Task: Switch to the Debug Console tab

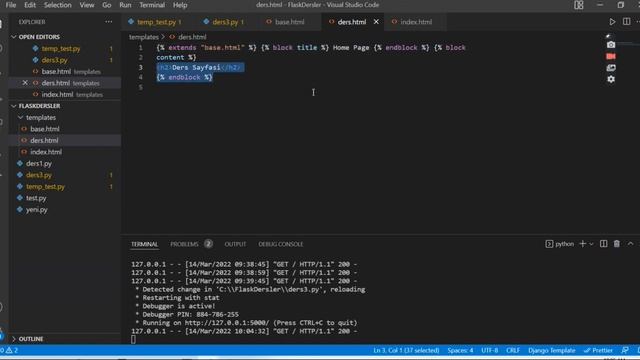Action: click(281, 244)
